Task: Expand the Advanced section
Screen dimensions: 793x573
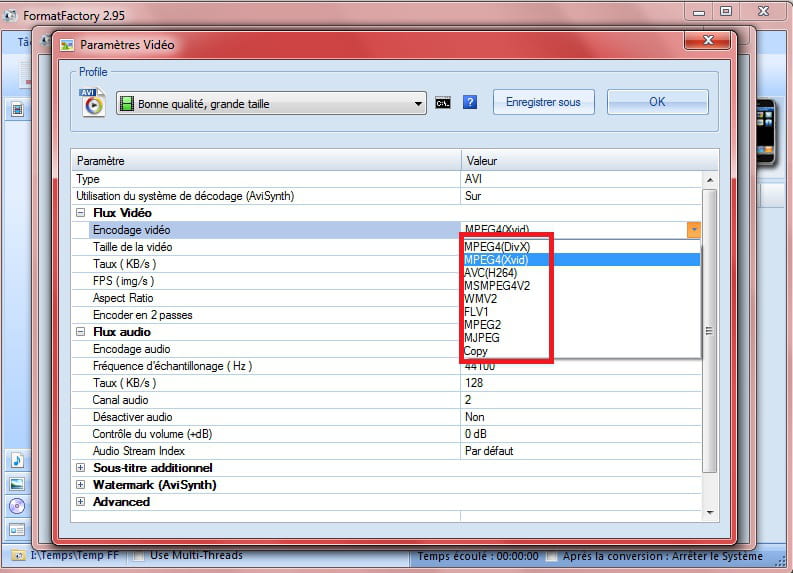Action: coord(80,502)
